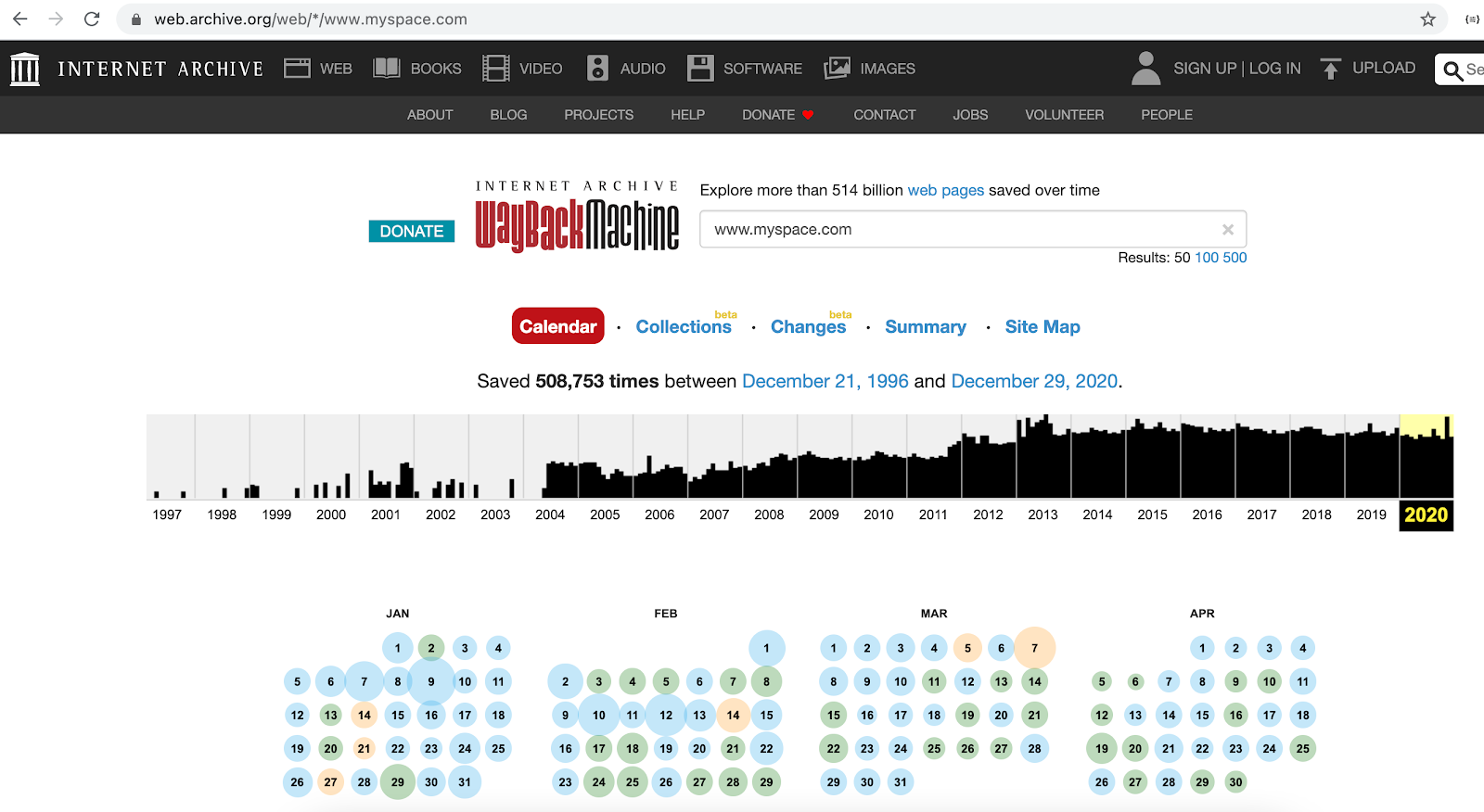Open February 12 captures
This screenshot has width=1484, height=812.
pos(666,715)
